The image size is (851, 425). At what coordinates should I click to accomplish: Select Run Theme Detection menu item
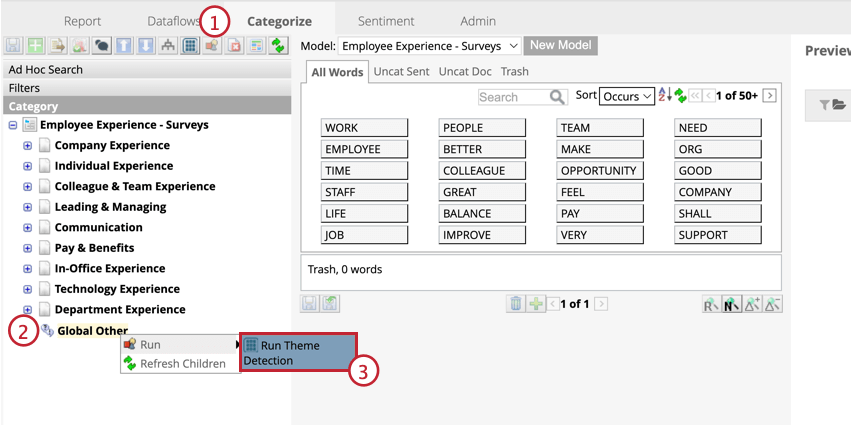(x=299, y=353)
